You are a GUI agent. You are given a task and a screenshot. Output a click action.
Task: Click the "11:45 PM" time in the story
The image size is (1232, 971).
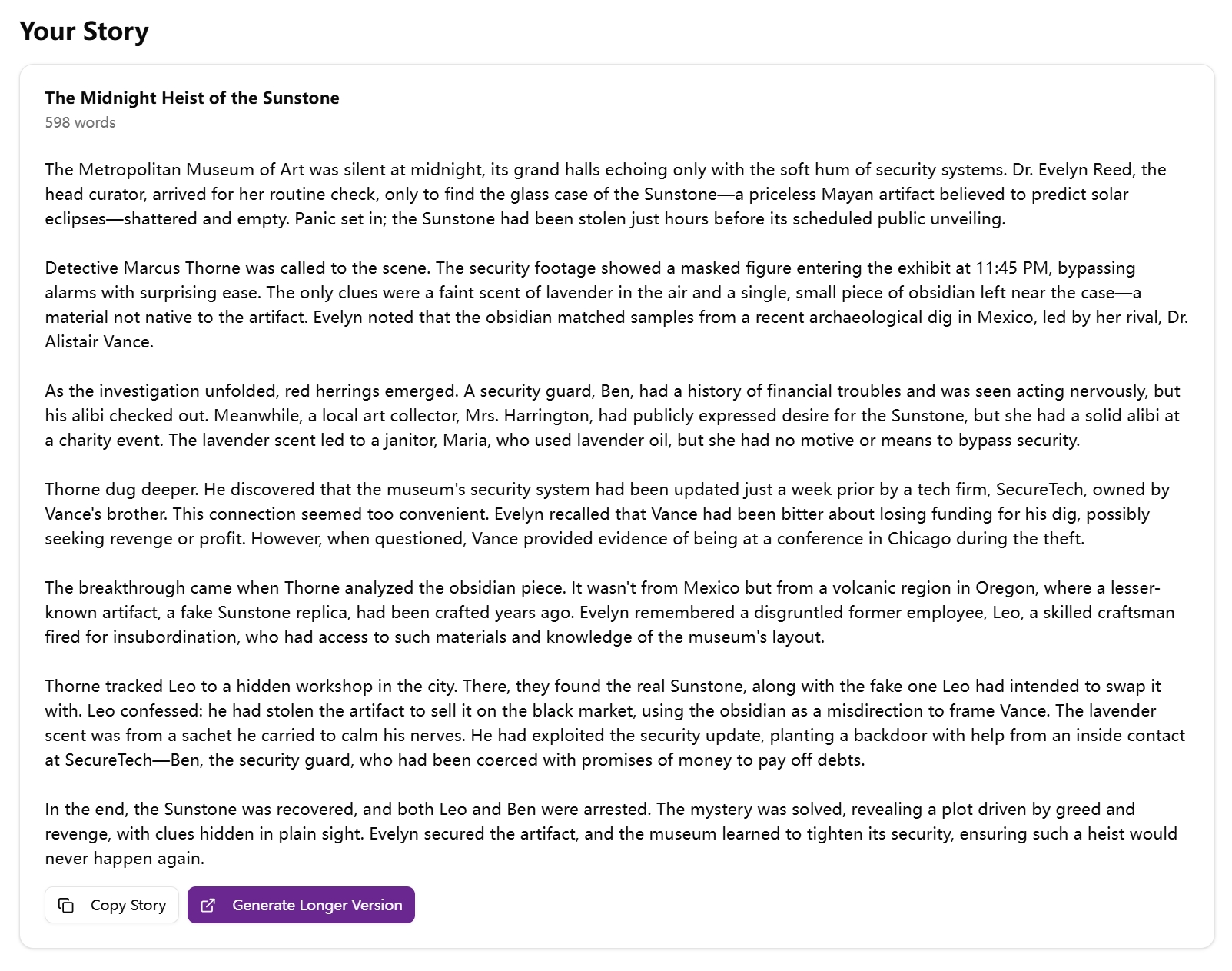[1012, 268]
